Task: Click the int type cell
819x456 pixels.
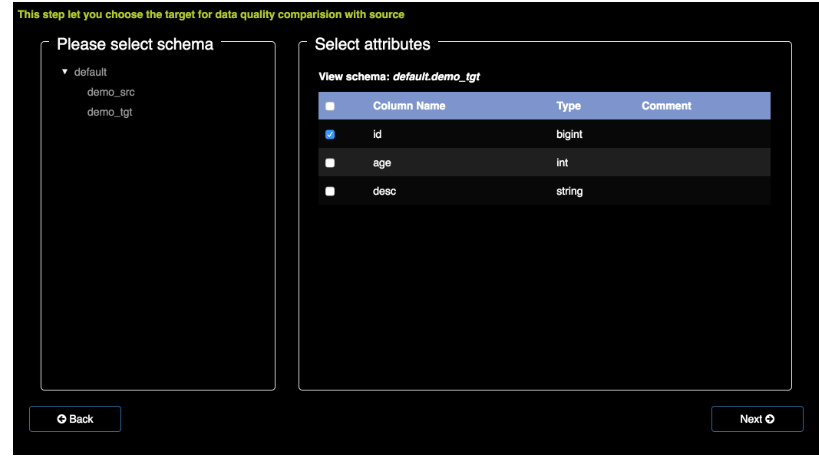Action: (x=562, y=162)
